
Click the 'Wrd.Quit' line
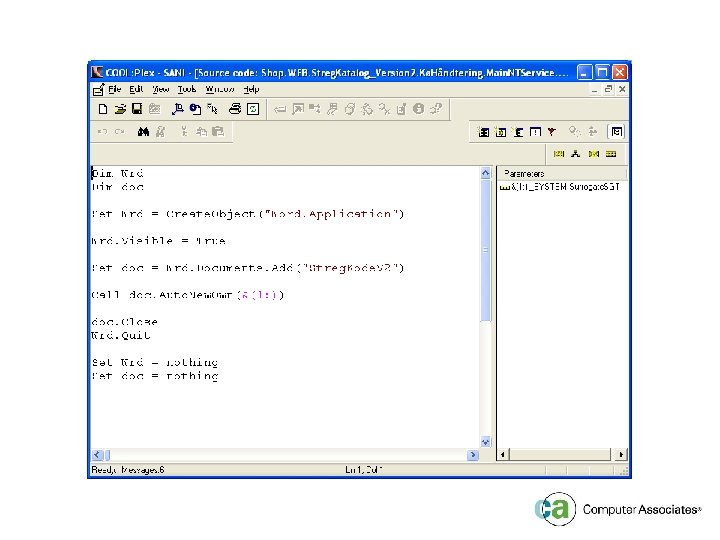coord(121,335)
